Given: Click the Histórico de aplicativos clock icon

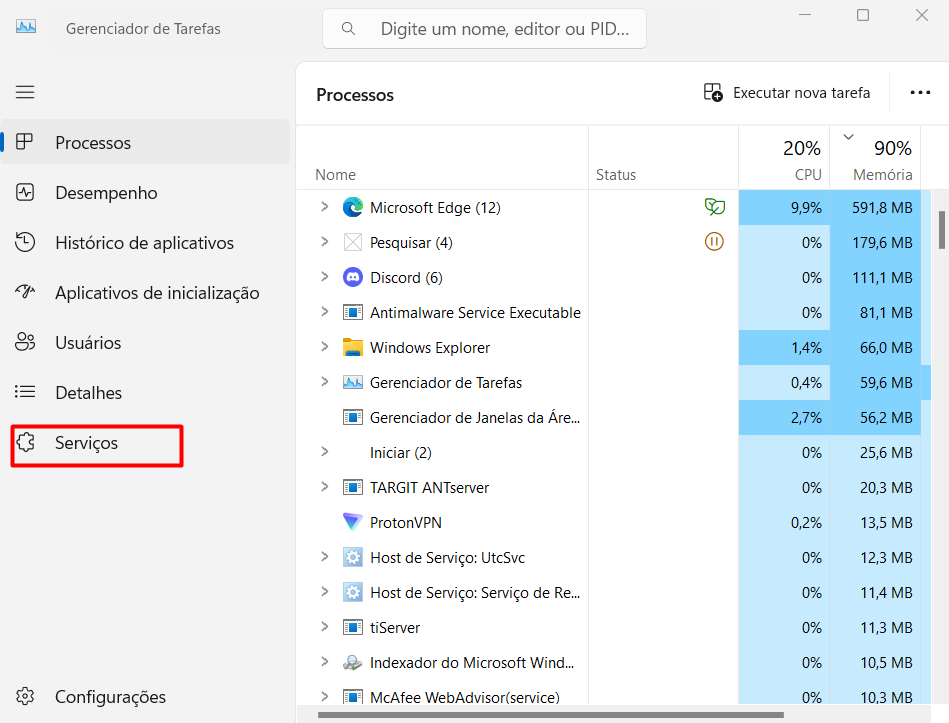Looking at the screenshot, I should (25, 242).
